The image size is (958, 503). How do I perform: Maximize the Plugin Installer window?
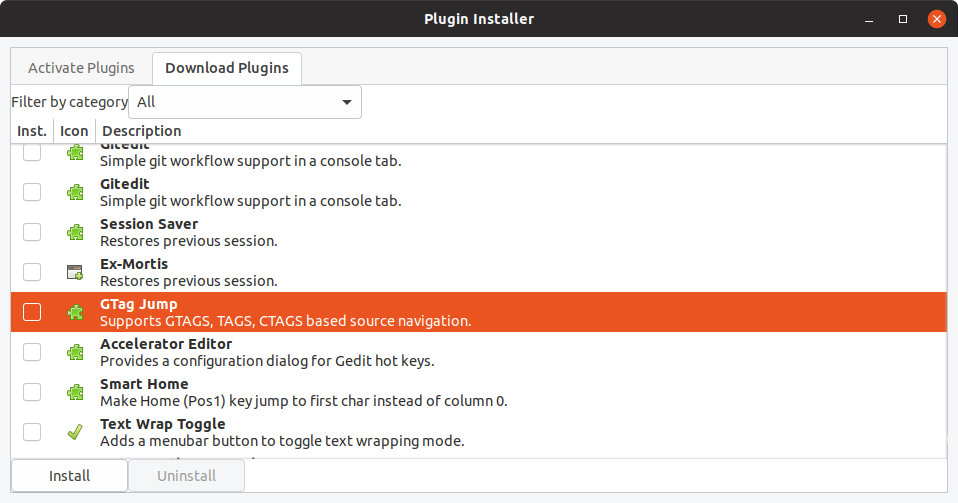(902, 19)
